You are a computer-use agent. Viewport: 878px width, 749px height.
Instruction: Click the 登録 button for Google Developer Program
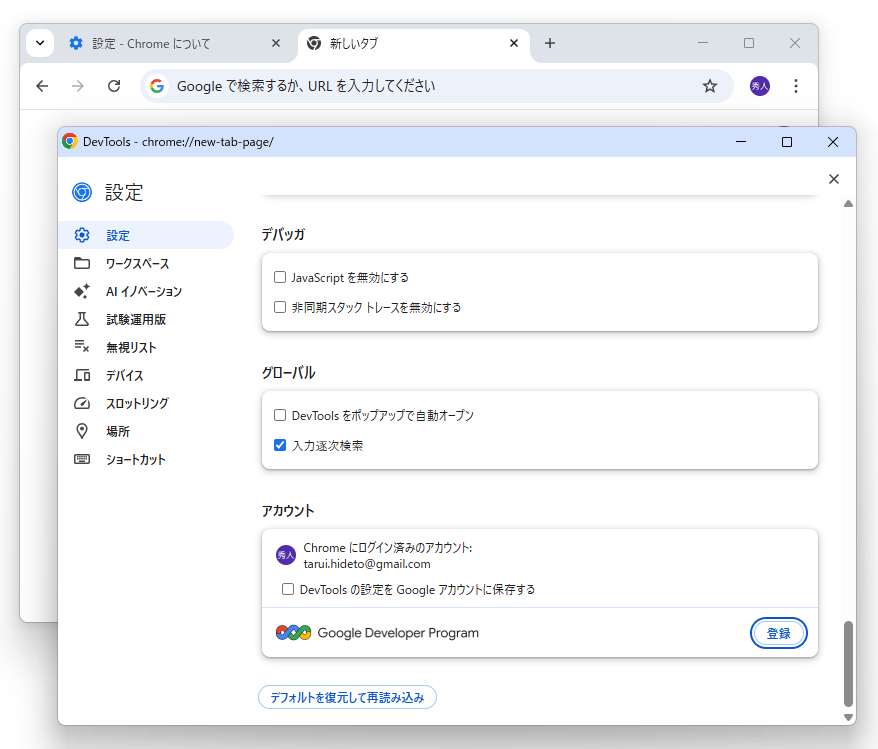coord(779,633)
